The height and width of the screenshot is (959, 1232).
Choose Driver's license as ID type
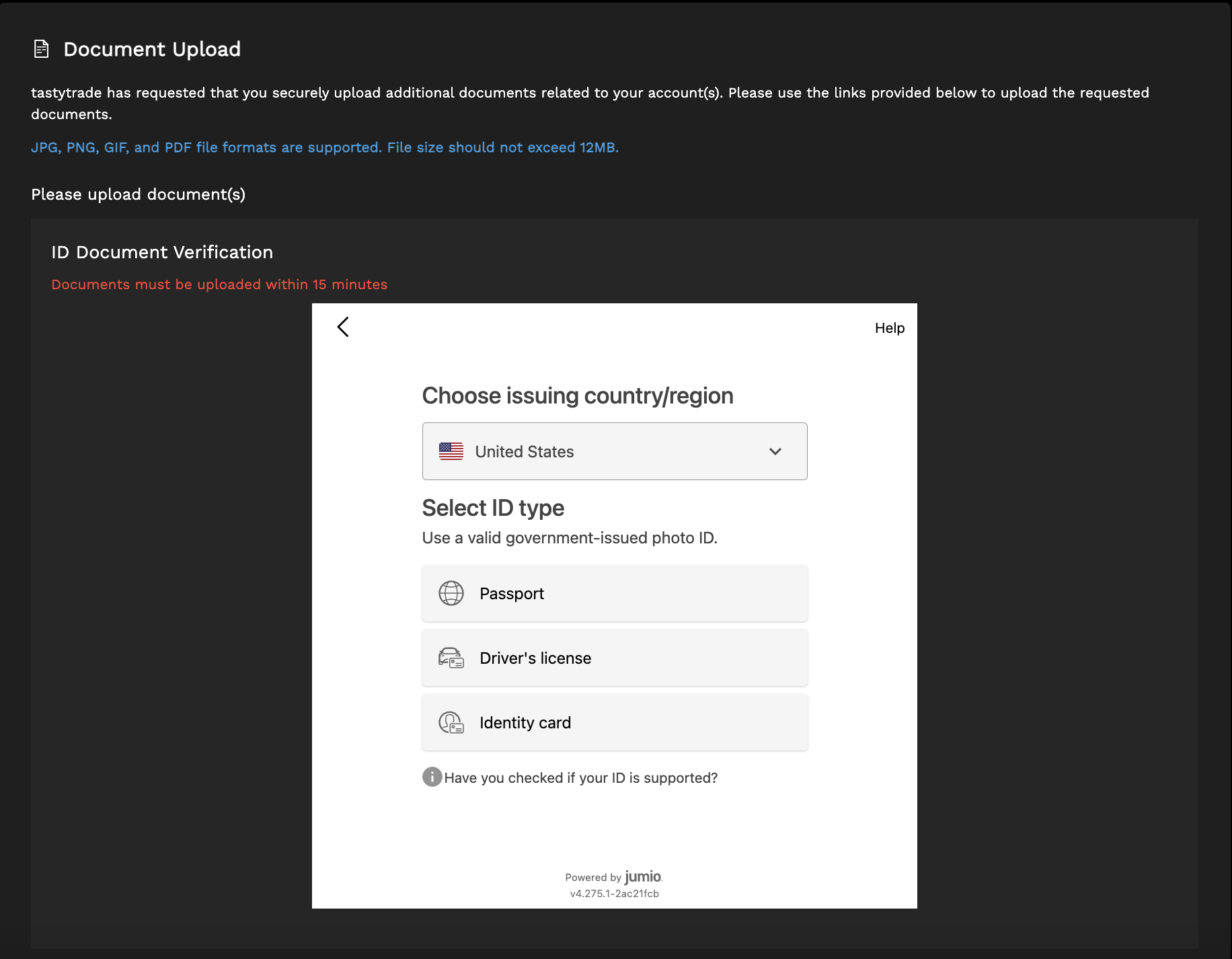[614, 658]
